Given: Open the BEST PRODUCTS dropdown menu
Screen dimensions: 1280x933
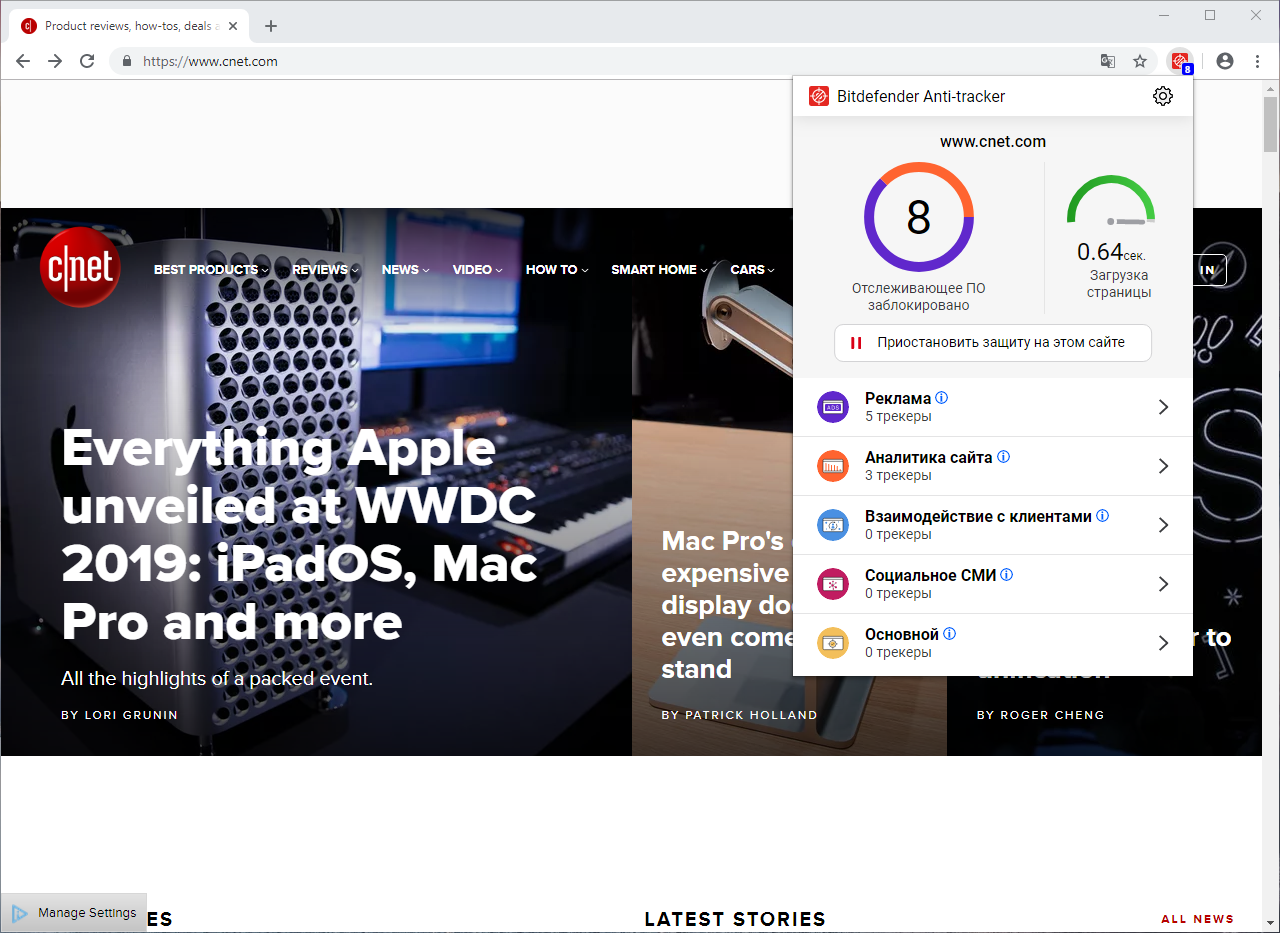Looking at the screenshot, I should 211,270.
